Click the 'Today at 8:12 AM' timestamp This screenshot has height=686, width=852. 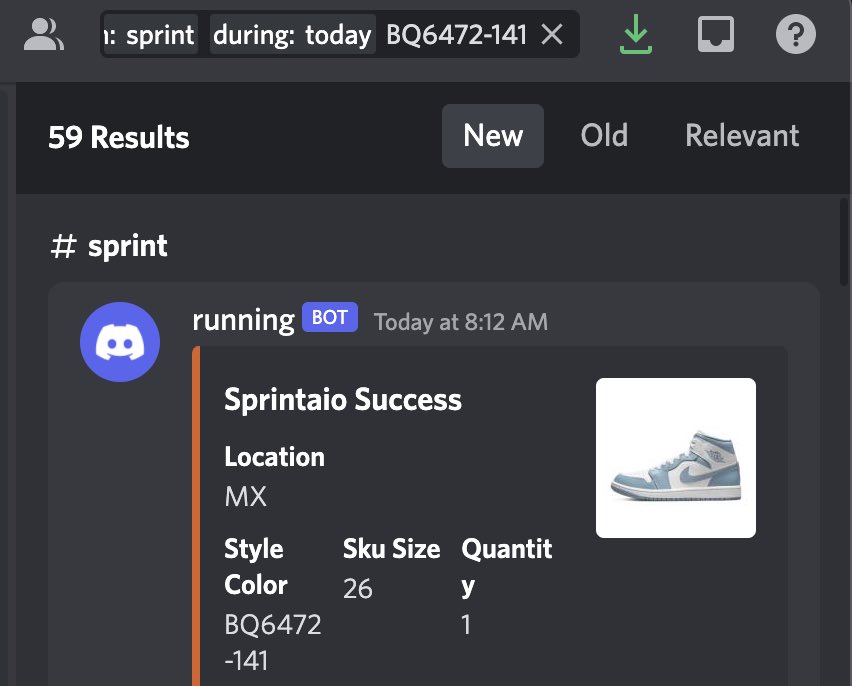[x=461, y=322]
